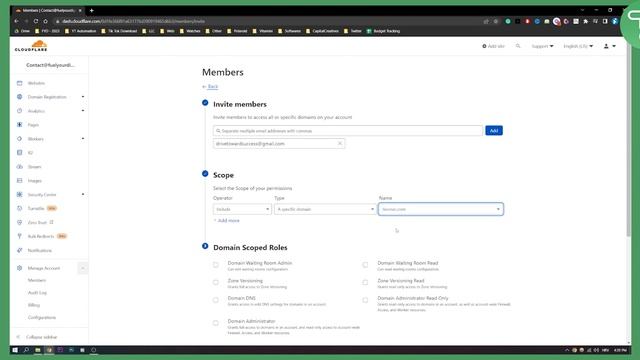Open Members under Manage Account
640x360 pixels.
coord(37,280)
